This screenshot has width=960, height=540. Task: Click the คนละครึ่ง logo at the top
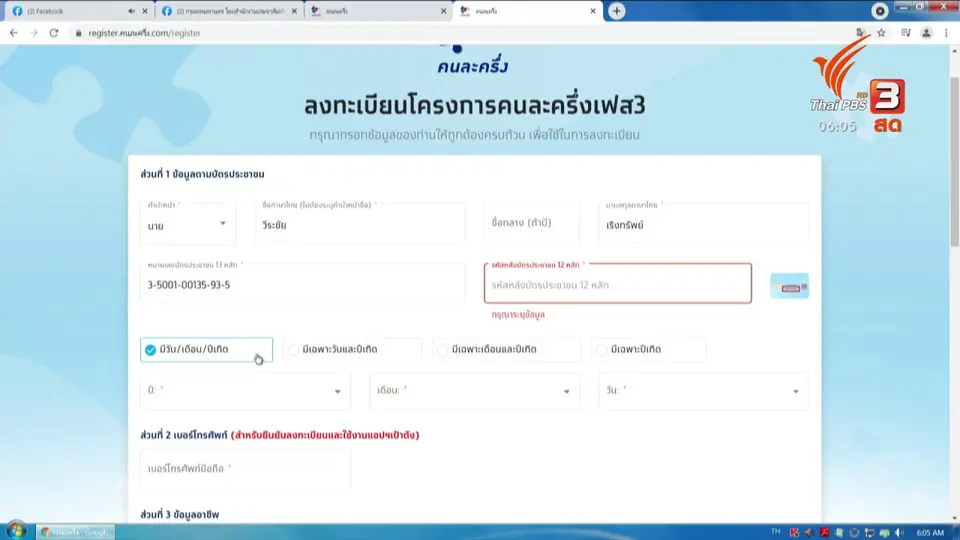[472, 60]
